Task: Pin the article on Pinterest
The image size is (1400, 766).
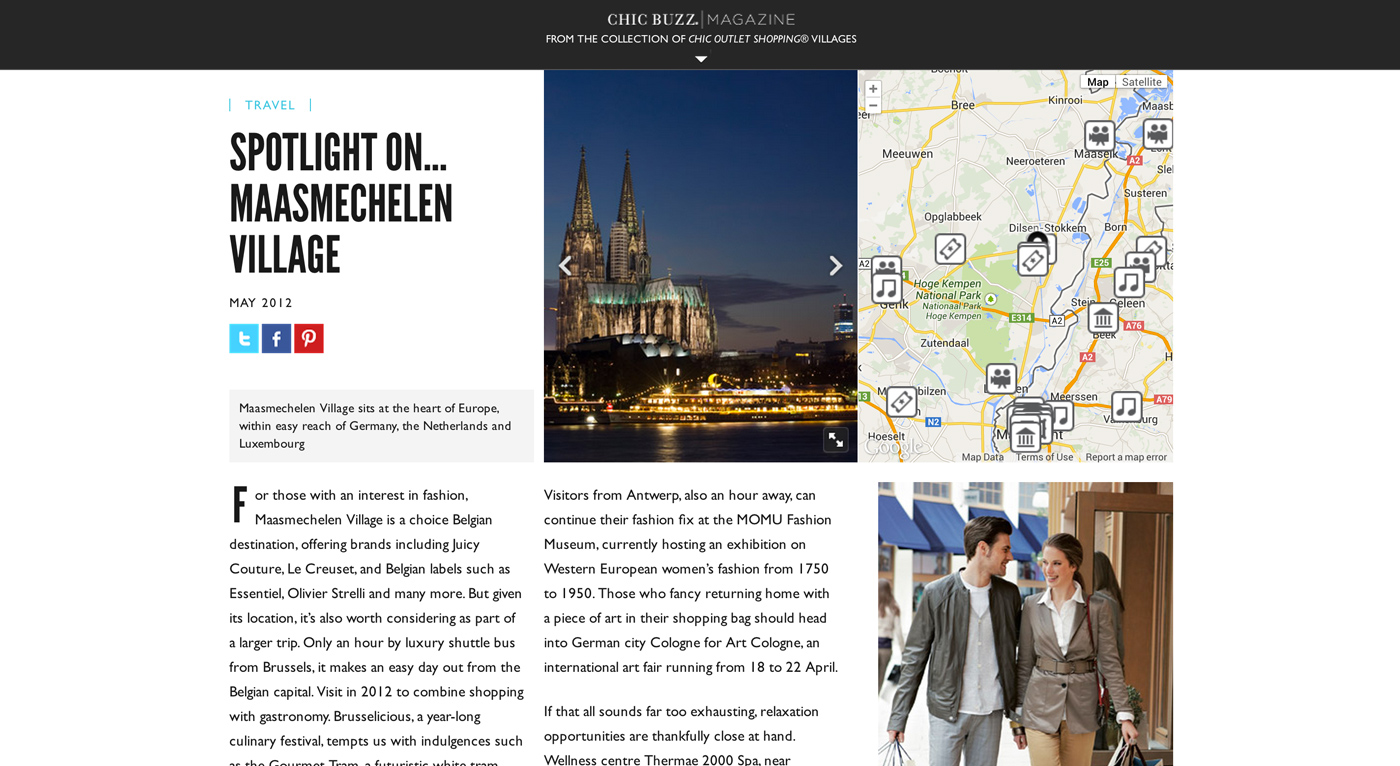Action: tap(309, 338)
